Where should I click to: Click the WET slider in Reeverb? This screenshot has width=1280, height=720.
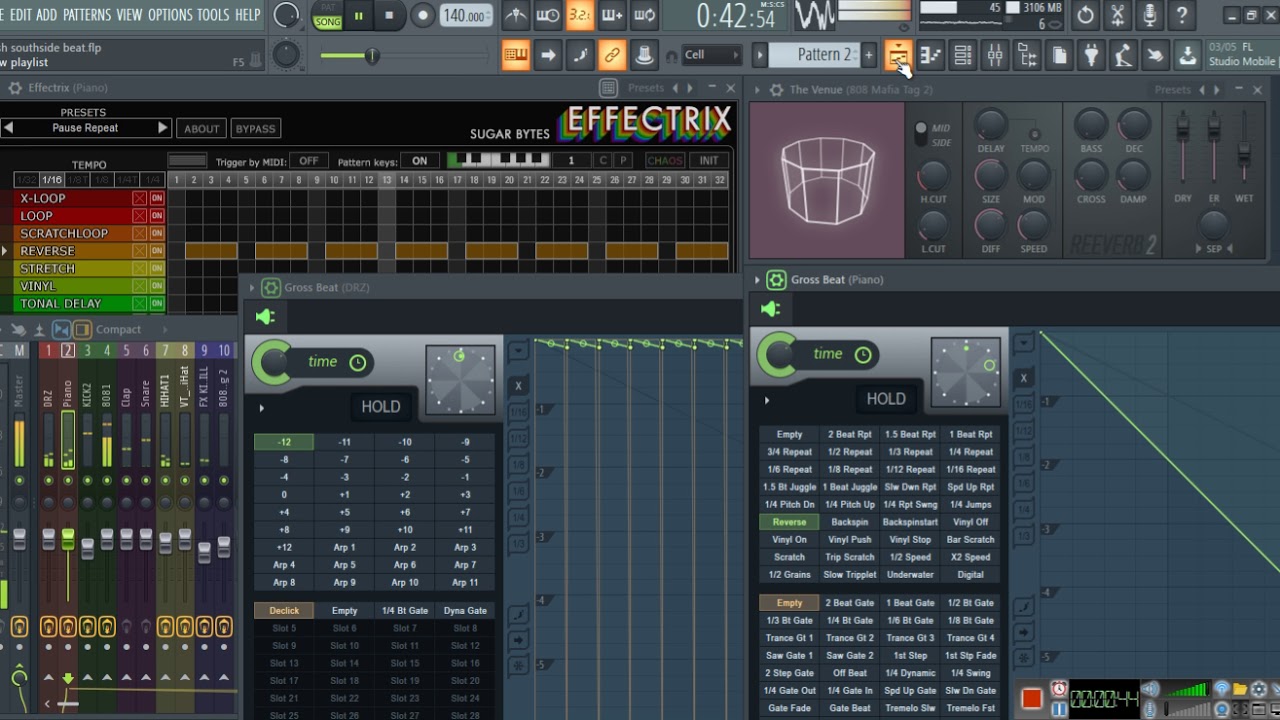pyautogui.click(x=1244, y=154)
